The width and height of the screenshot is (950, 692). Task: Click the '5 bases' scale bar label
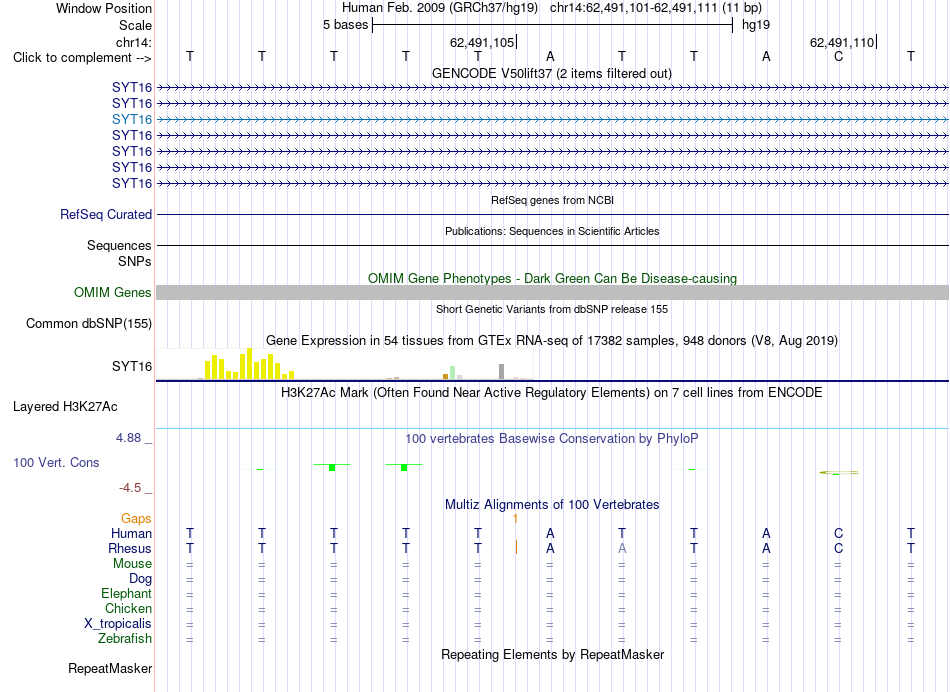pyautogui.click(x=345, y=25)
